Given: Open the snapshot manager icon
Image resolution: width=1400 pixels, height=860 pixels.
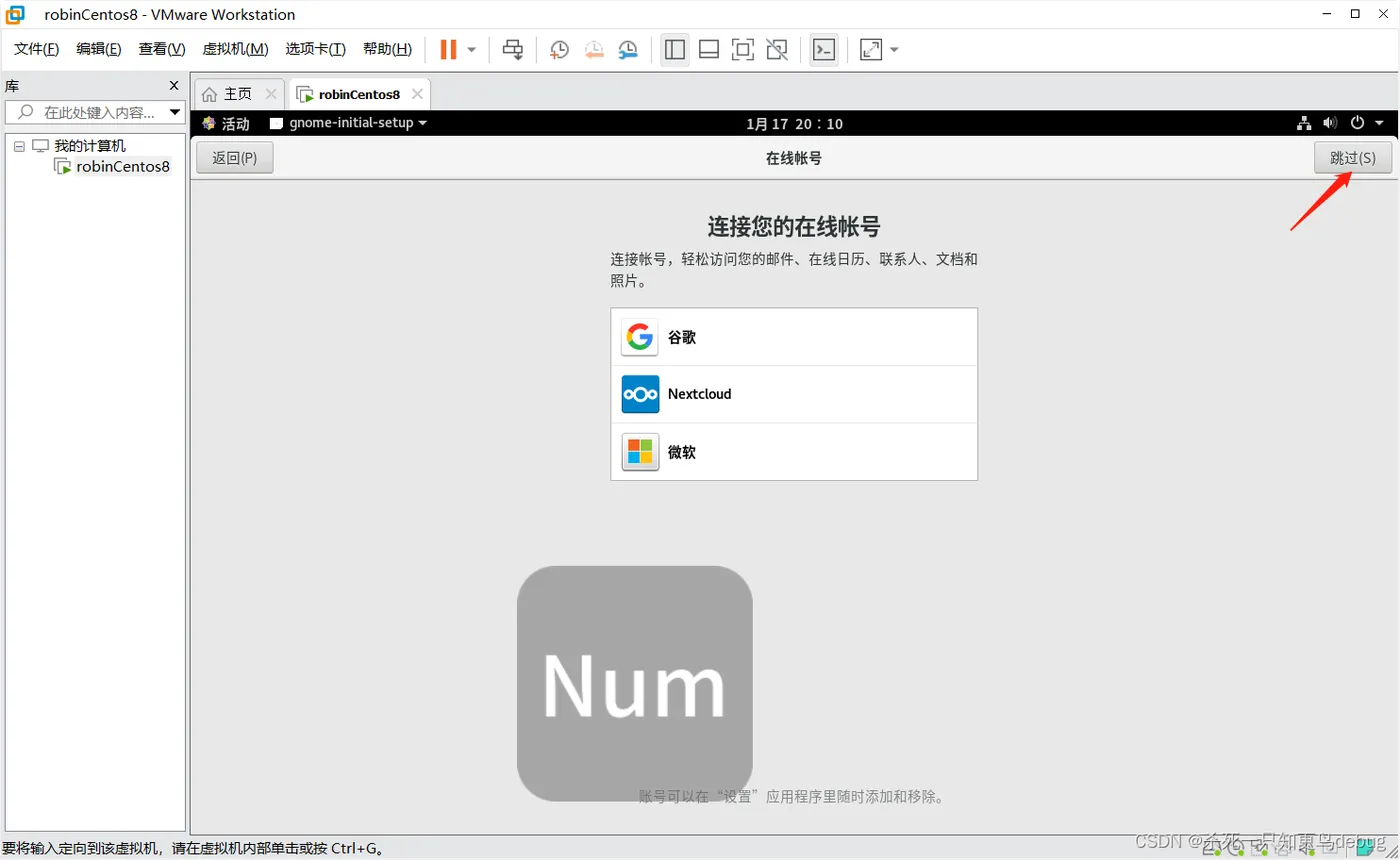Looking at the screenshot, I should tap(628, 49).
